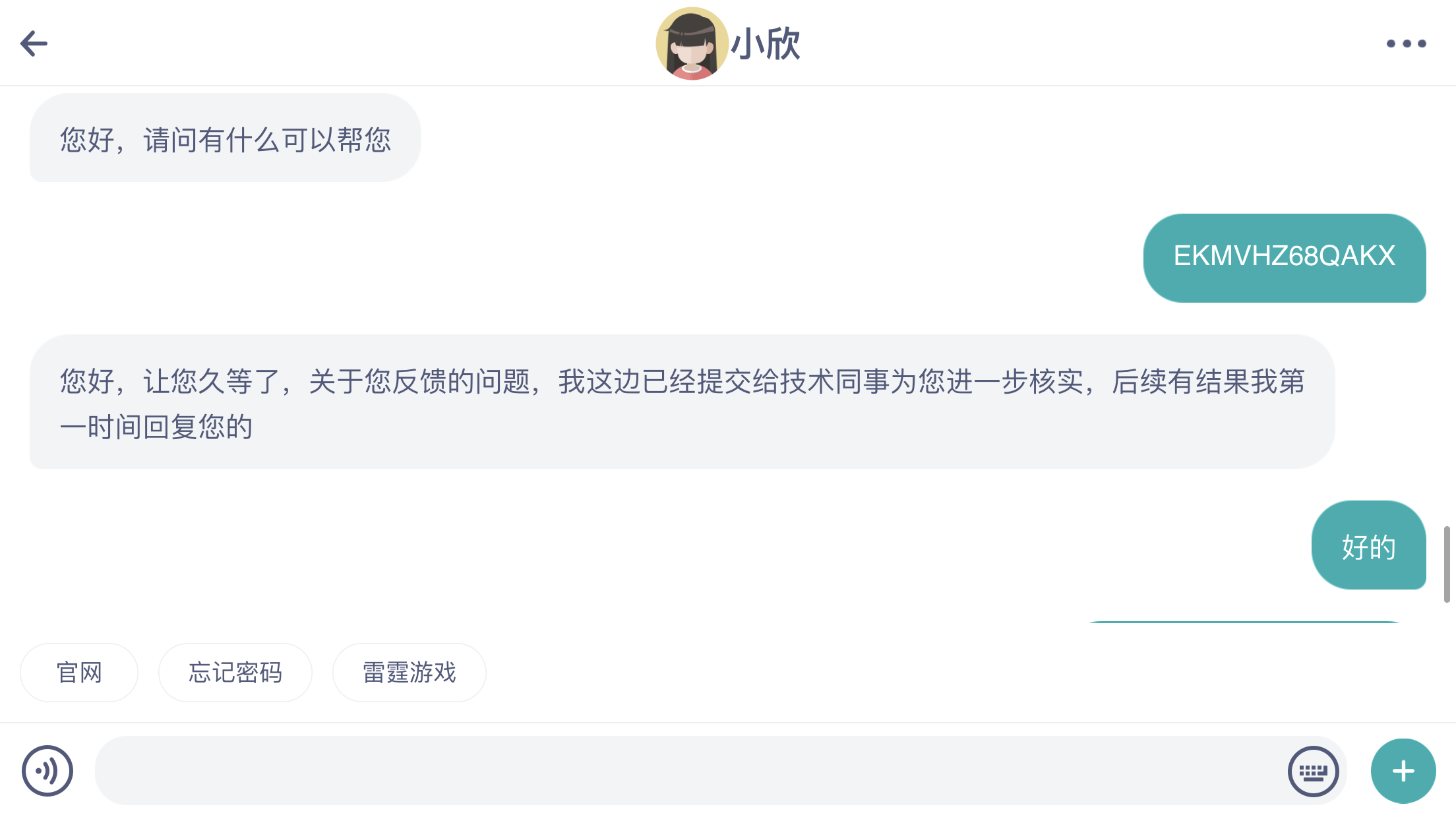Activate the voice input icon

click(47, 770)
